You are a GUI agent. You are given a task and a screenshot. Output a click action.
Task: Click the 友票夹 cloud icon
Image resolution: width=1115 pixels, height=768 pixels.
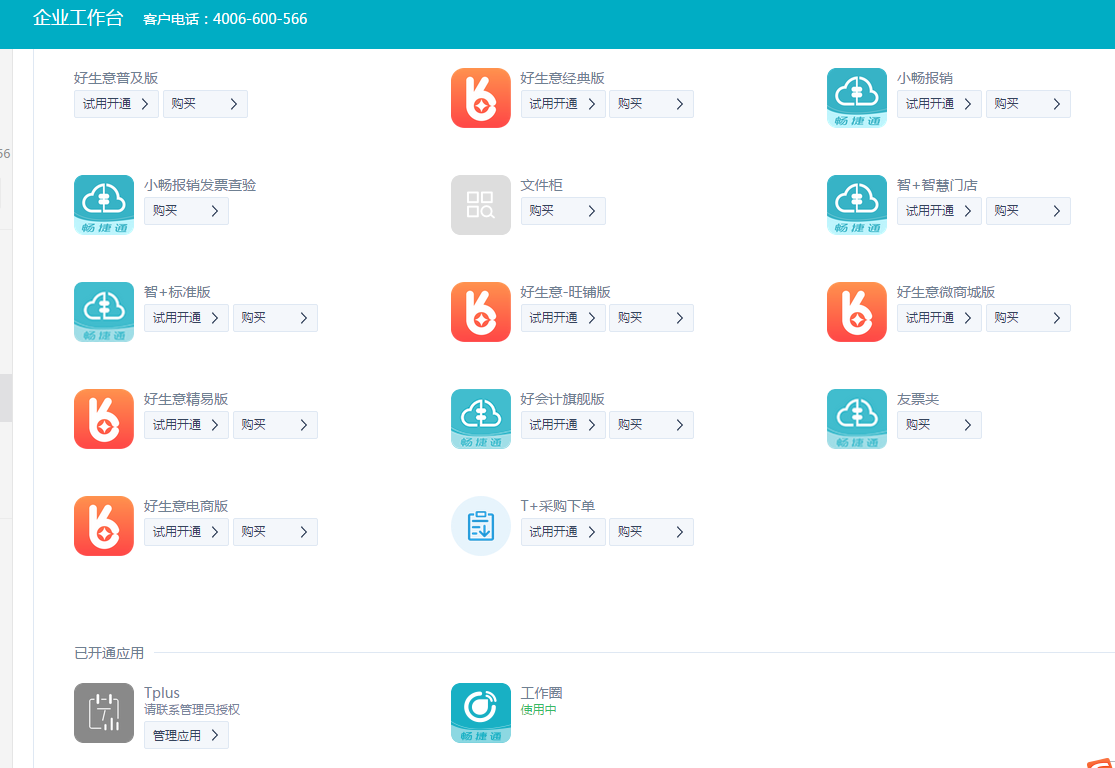coord(857,419)
